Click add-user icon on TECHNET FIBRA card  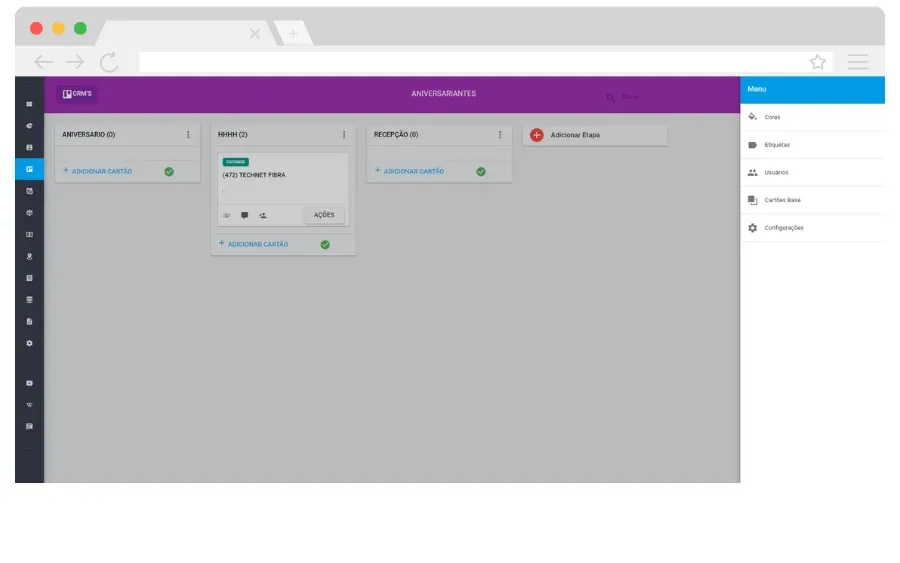coord(262,215)
